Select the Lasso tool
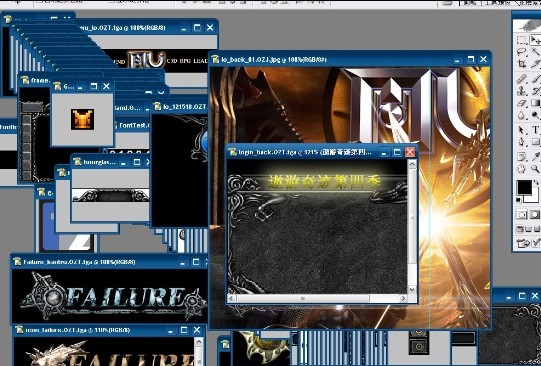541x366 pixels. coord(522,52)
